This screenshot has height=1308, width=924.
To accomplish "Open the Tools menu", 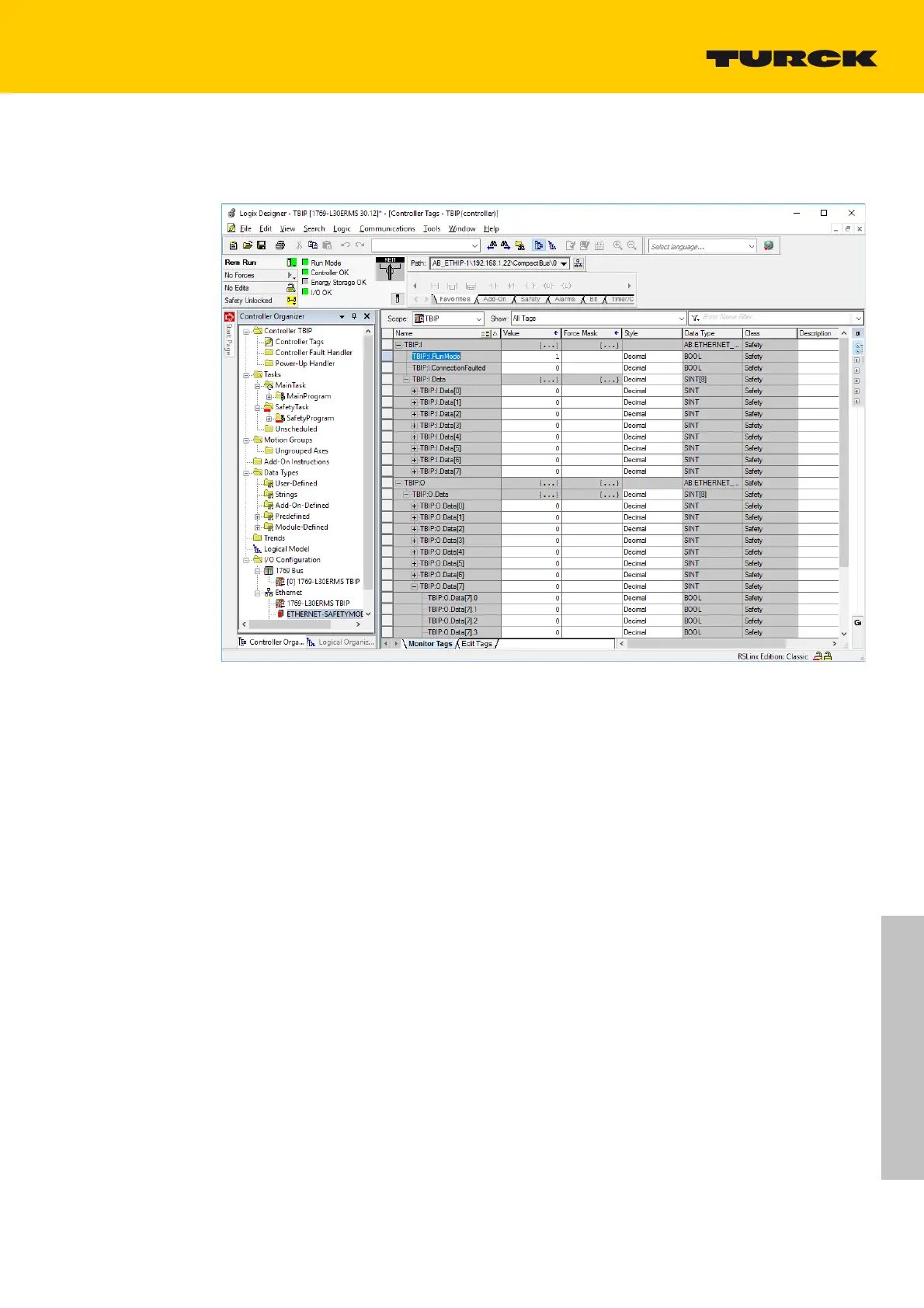I will 432,229.
